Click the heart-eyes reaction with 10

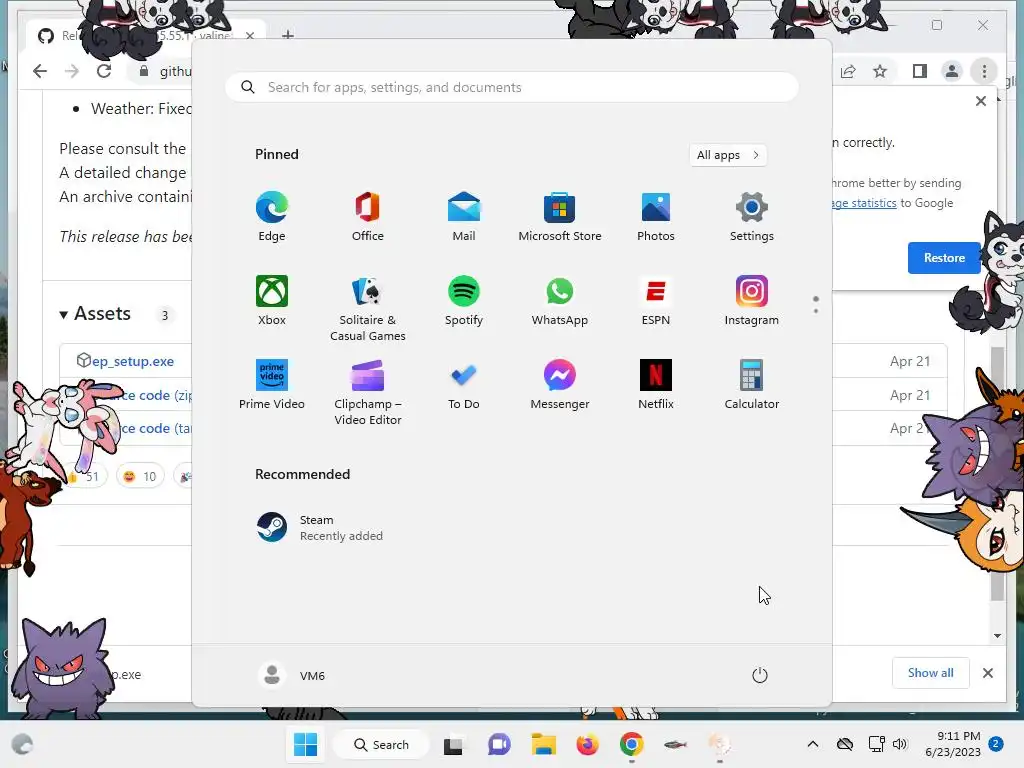tap(140, 476)
